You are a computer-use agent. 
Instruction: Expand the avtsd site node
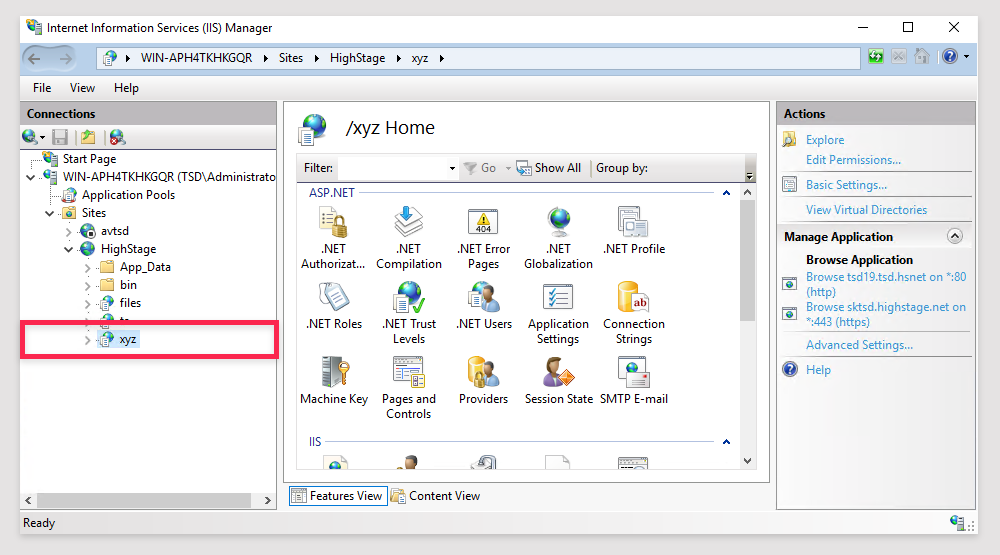click(68, 232)
